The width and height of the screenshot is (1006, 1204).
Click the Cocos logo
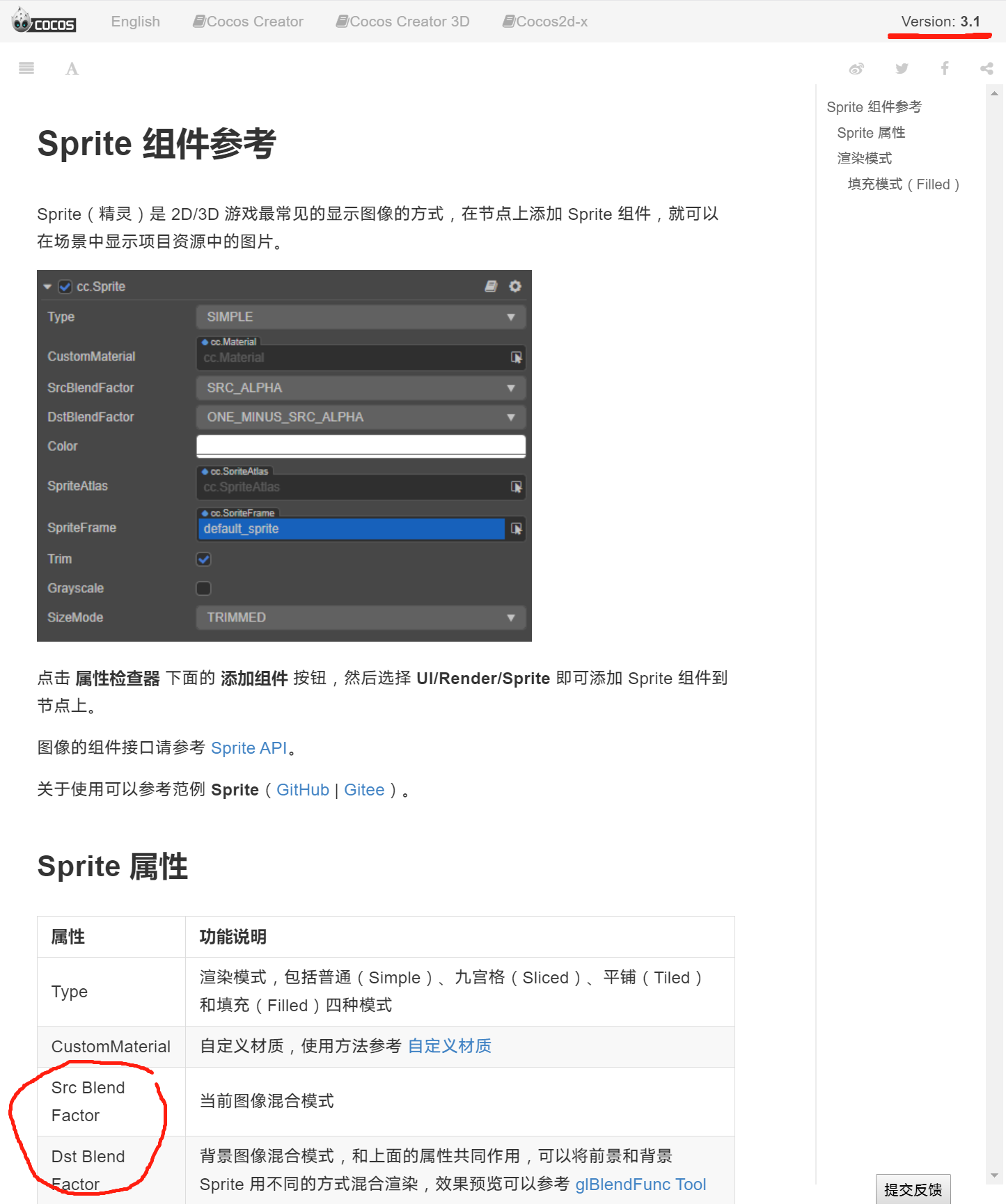tap(44, 21)
